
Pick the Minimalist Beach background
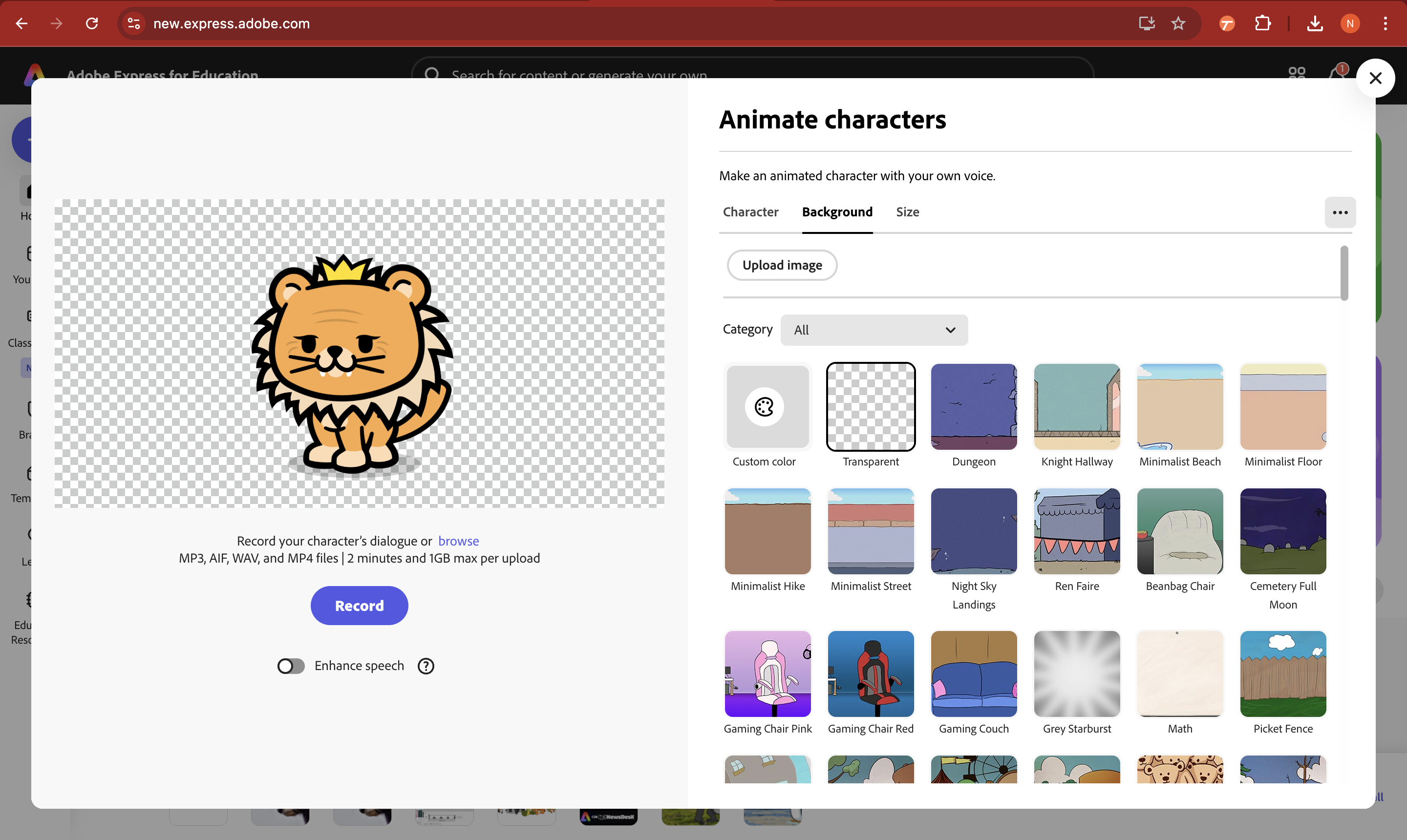click(1179, 406)
